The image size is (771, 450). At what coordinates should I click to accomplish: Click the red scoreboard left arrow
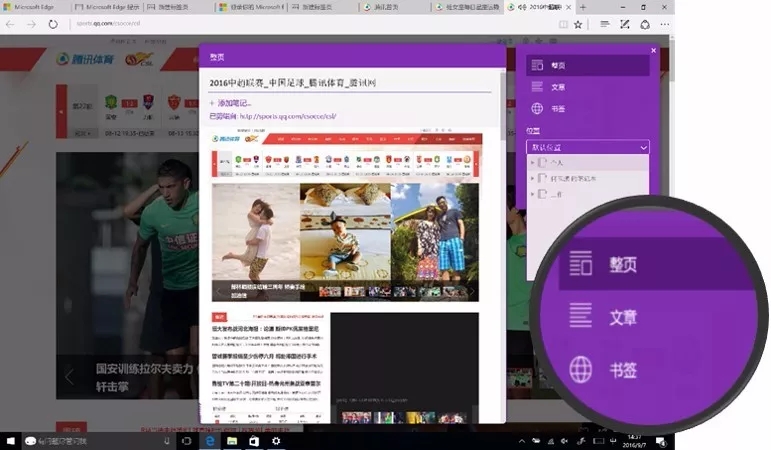pyautogui.click(x=61, y=112)
